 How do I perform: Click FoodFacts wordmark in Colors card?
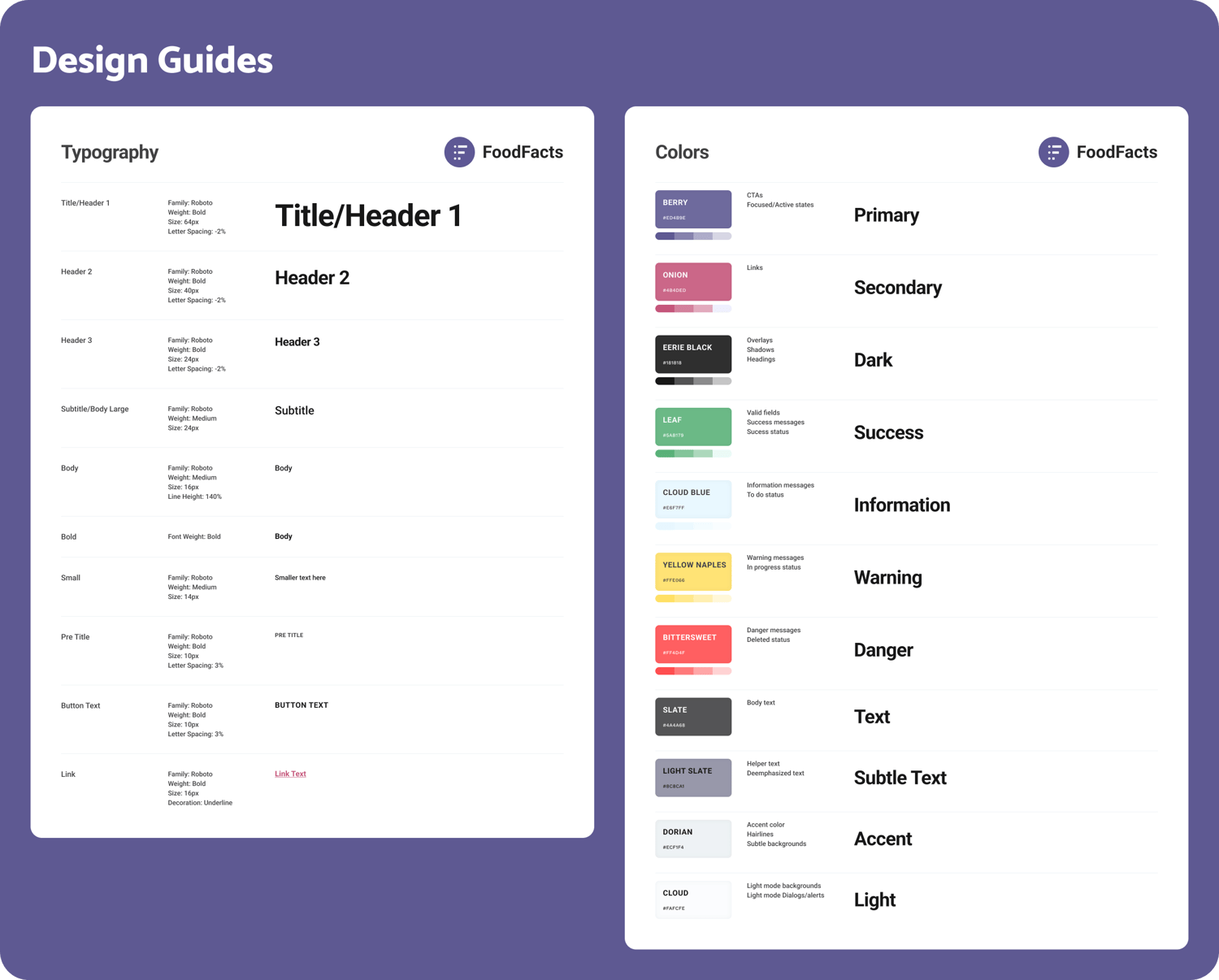(1117, 152)
